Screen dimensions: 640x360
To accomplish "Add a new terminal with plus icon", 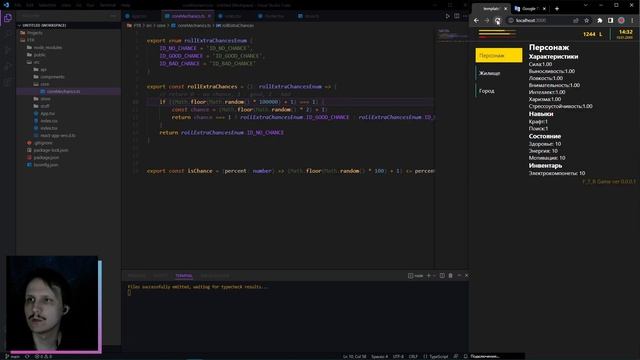I will tap(429, 276).
